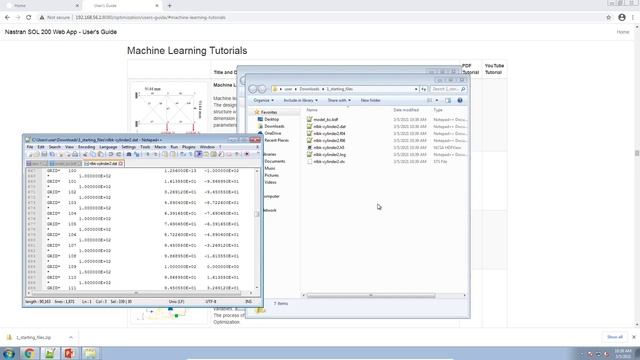The height and width of the screenshot is (360, 640).
Task: Open the Windows Start button
Action: pyautogui.click(x=9, y=353)
